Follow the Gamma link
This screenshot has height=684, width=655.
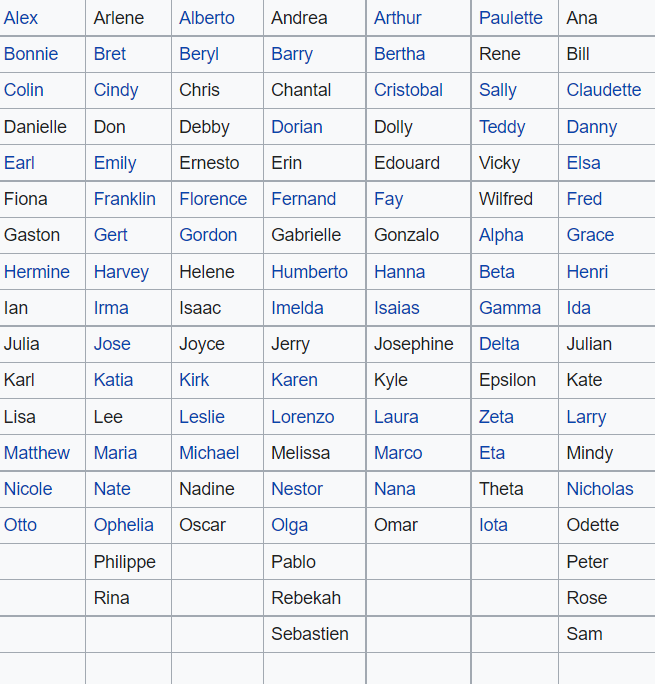(x=510, y=308)
